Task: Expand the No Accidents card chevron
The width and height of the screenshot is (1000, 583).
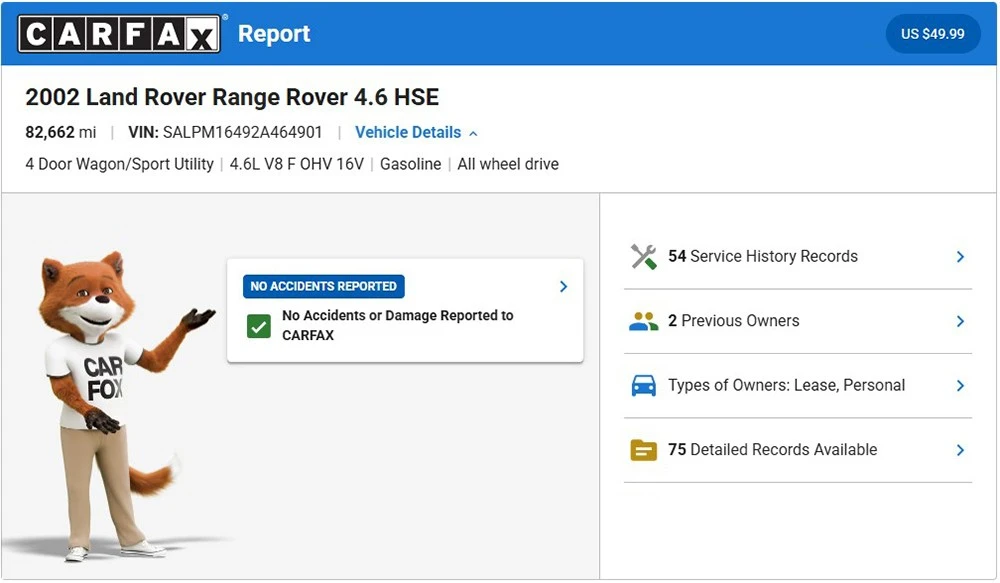Action: [x=563, y=286]
